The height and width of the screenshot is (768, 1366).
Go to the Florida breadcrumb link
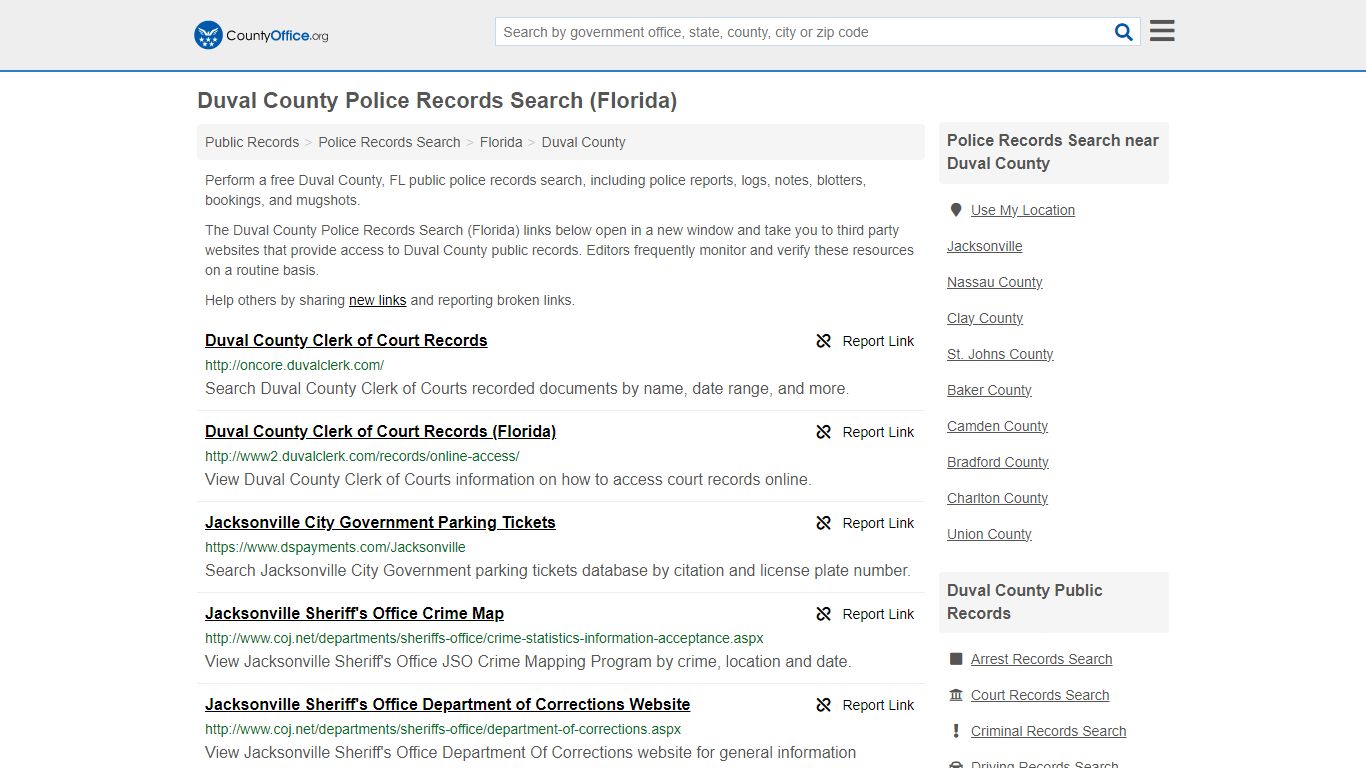[501, 142]
